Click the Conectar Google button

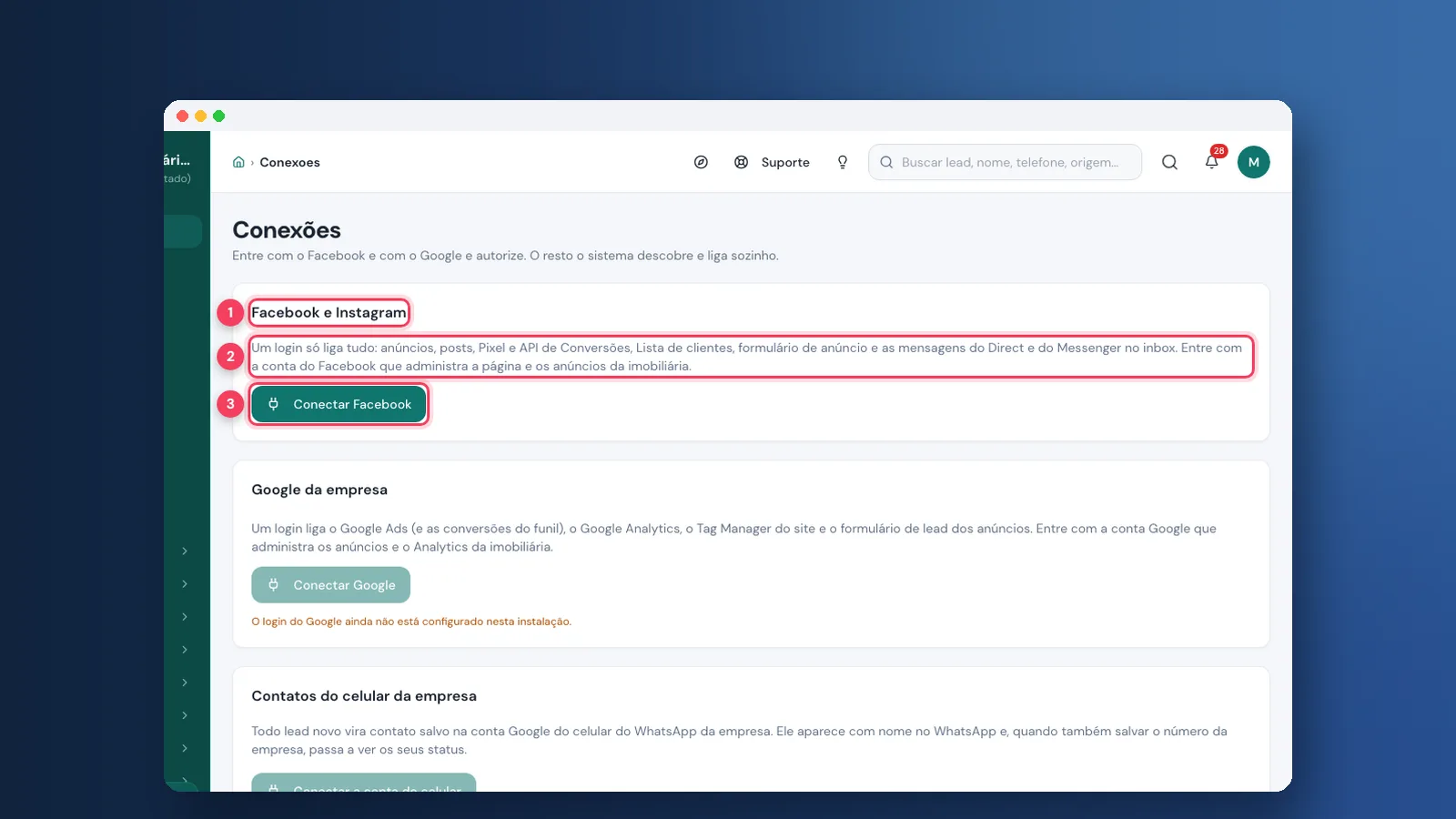[330, 585]
